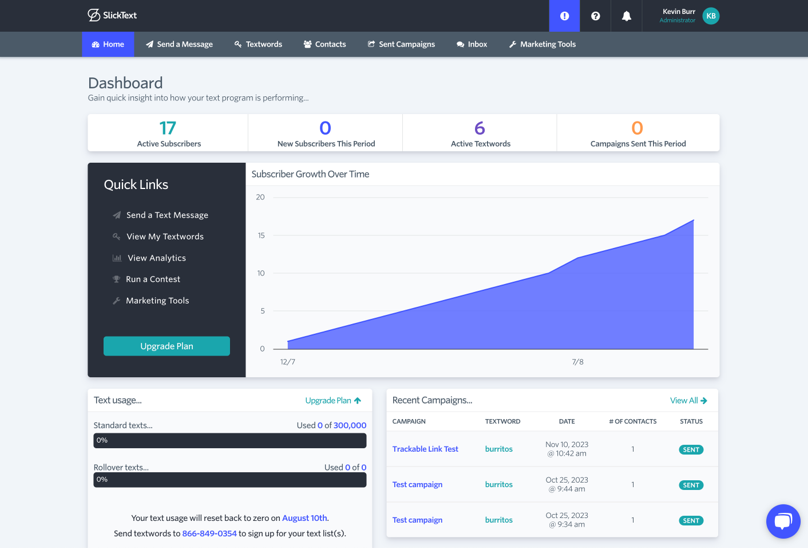Open the live chat bubble widget
The image size is (808, 548).
coord(783,521)
